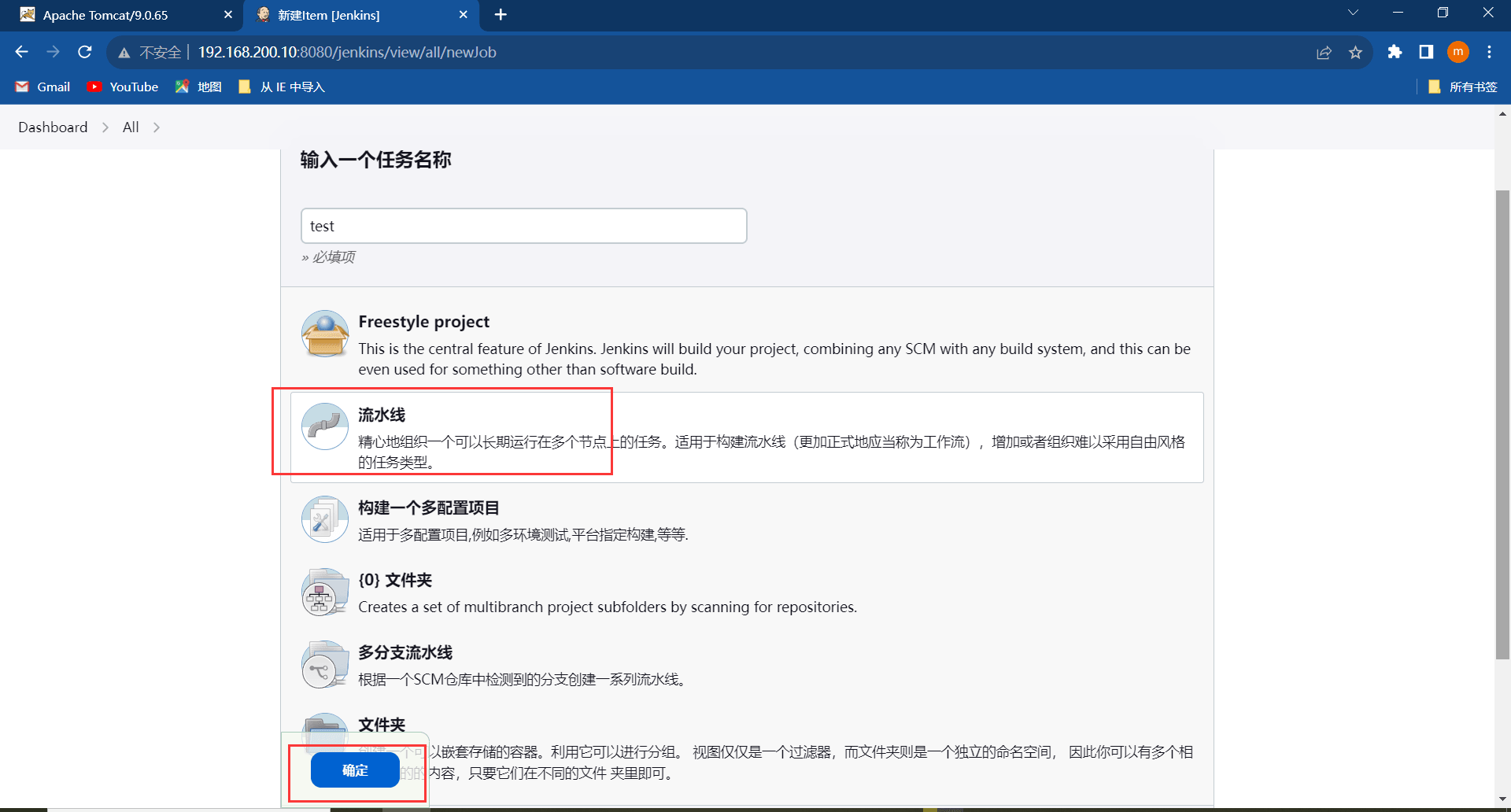The width and height of the screenshot is (1511, 812).
Task: Select the Freestyle project icon
Action: click(325, 334)
